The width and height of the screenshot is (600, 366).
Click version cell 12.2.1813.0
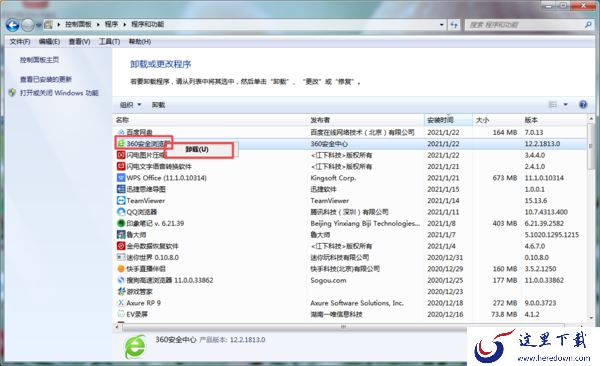click(542, 144)
